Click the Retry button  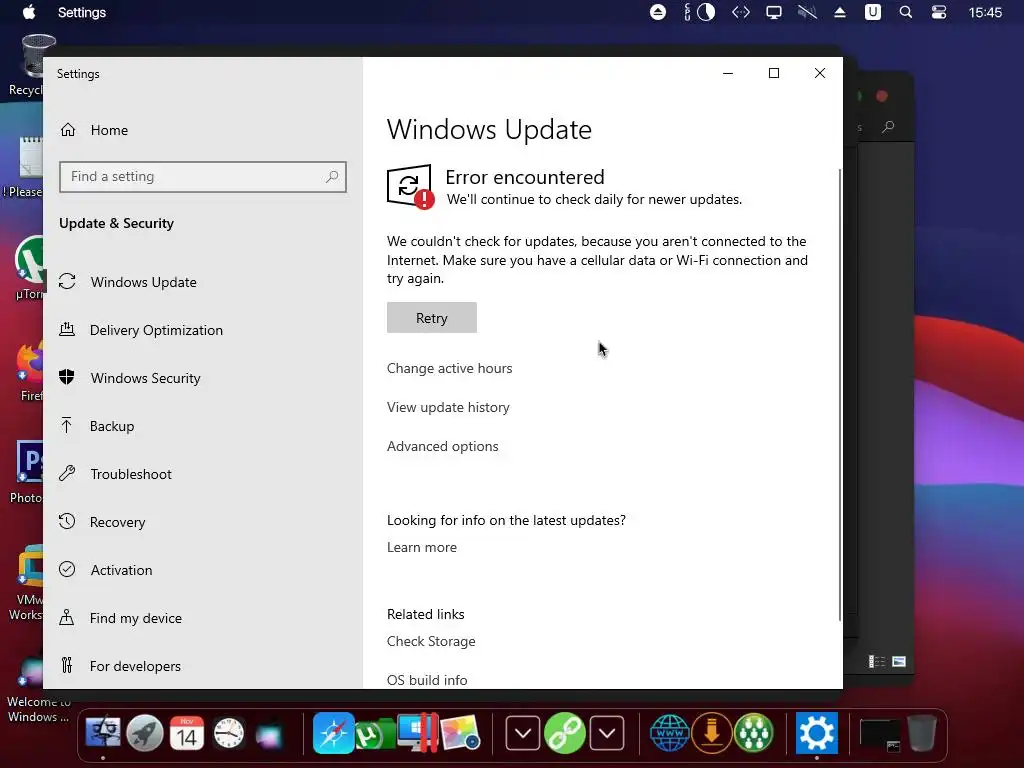(432, 317)
